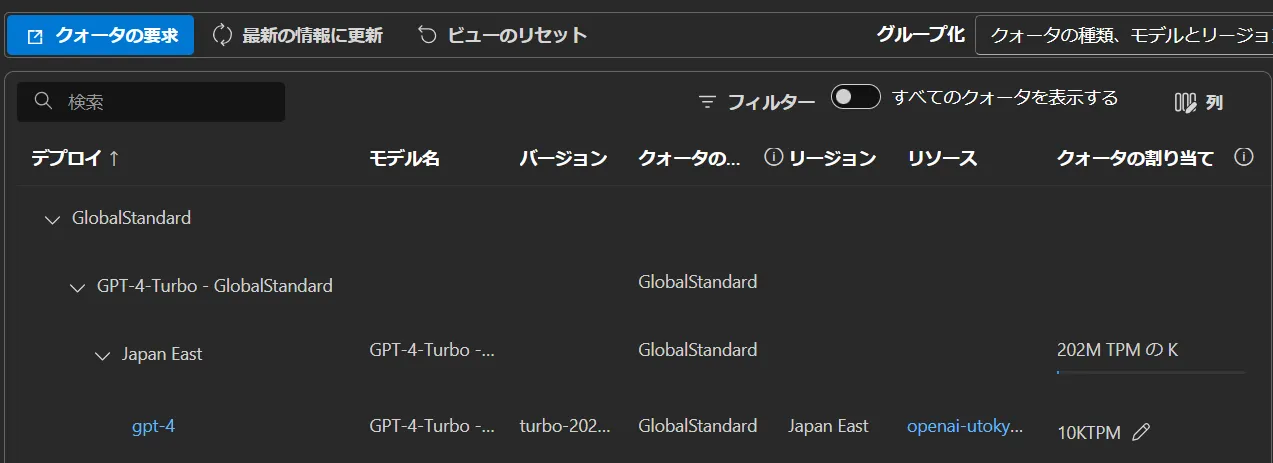Click the pencil edit icon beside 10KTPM
Image resolution: width=1273 pixels, height=463 pixels.
1141,432
